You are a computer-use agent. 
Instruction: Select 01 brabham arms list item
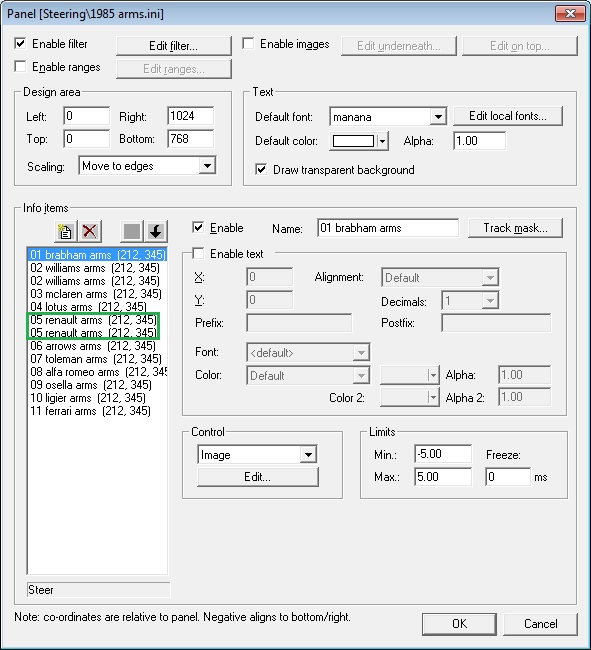coord(97,255)
